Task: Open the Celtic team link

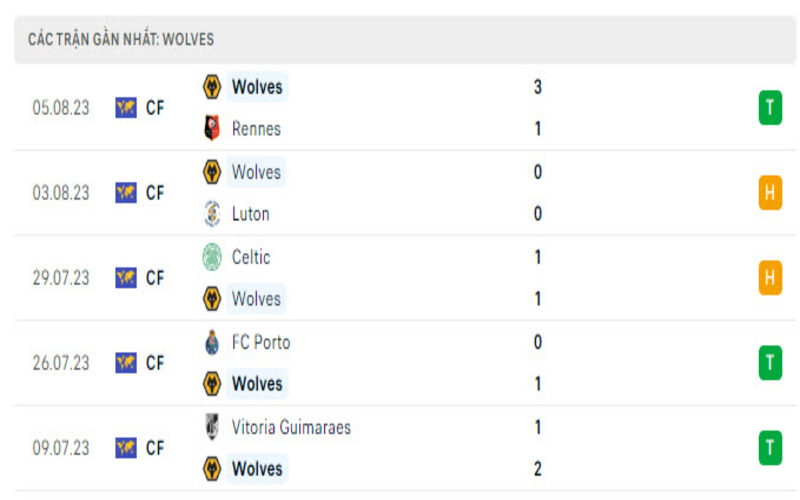Action: pos(251,257)
